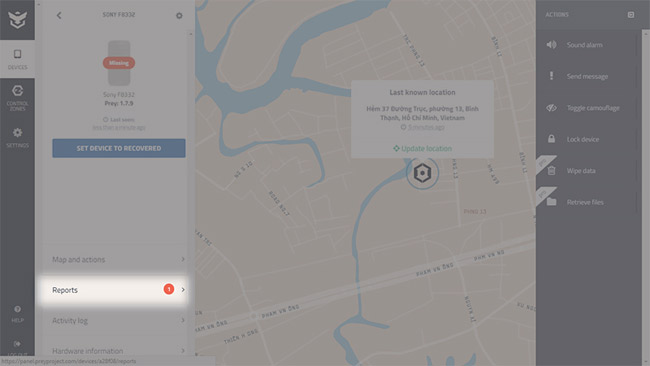The image size is (650, 366).
Task: Click the device marker on map
Action: coord(422,173)
